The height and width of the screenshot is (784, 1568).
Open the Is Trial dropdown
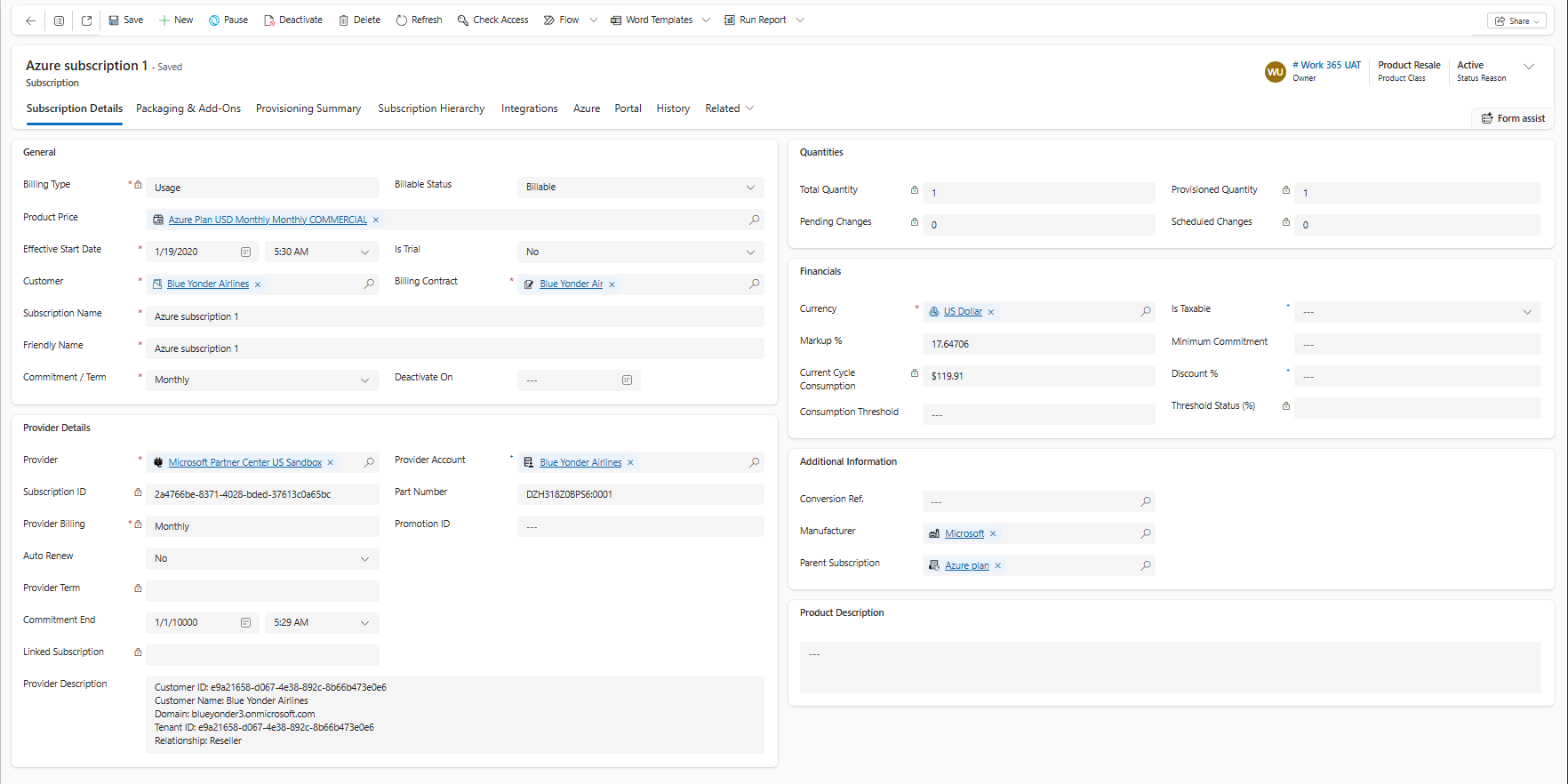[640, 252]
